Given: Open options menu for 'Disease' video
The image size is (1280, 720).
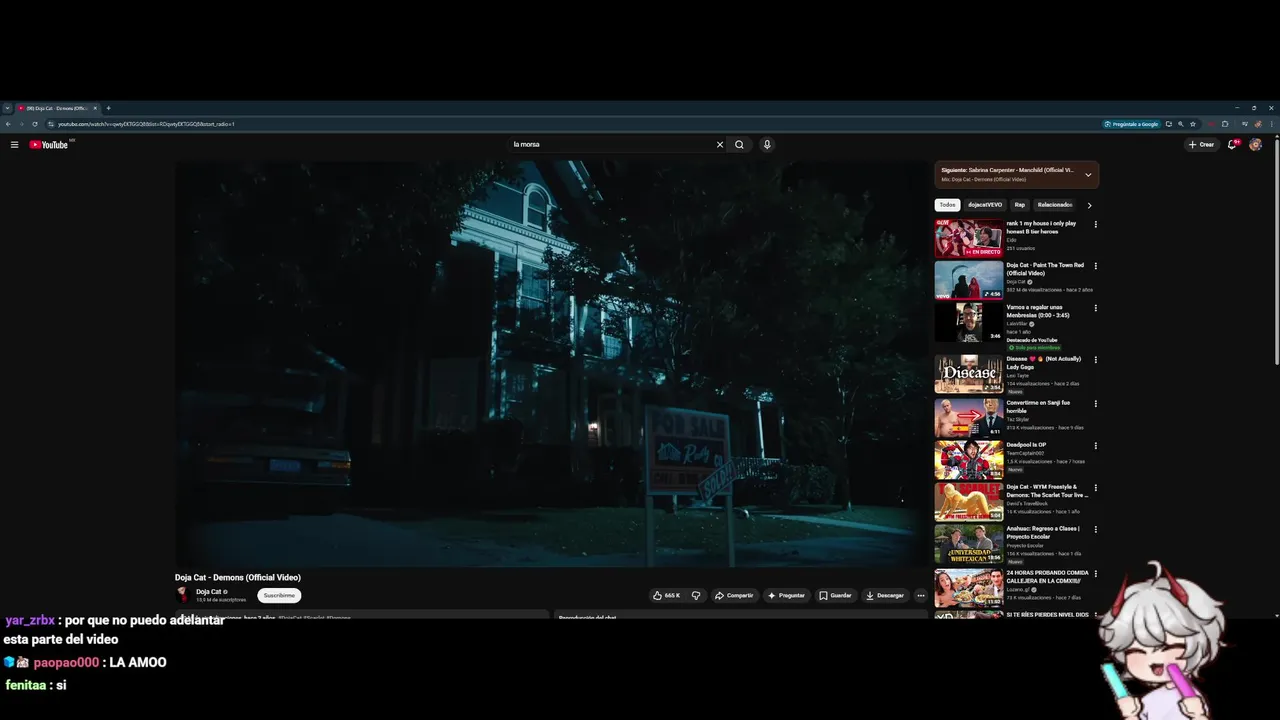Looking at the screenshot, I should 1095,359.
